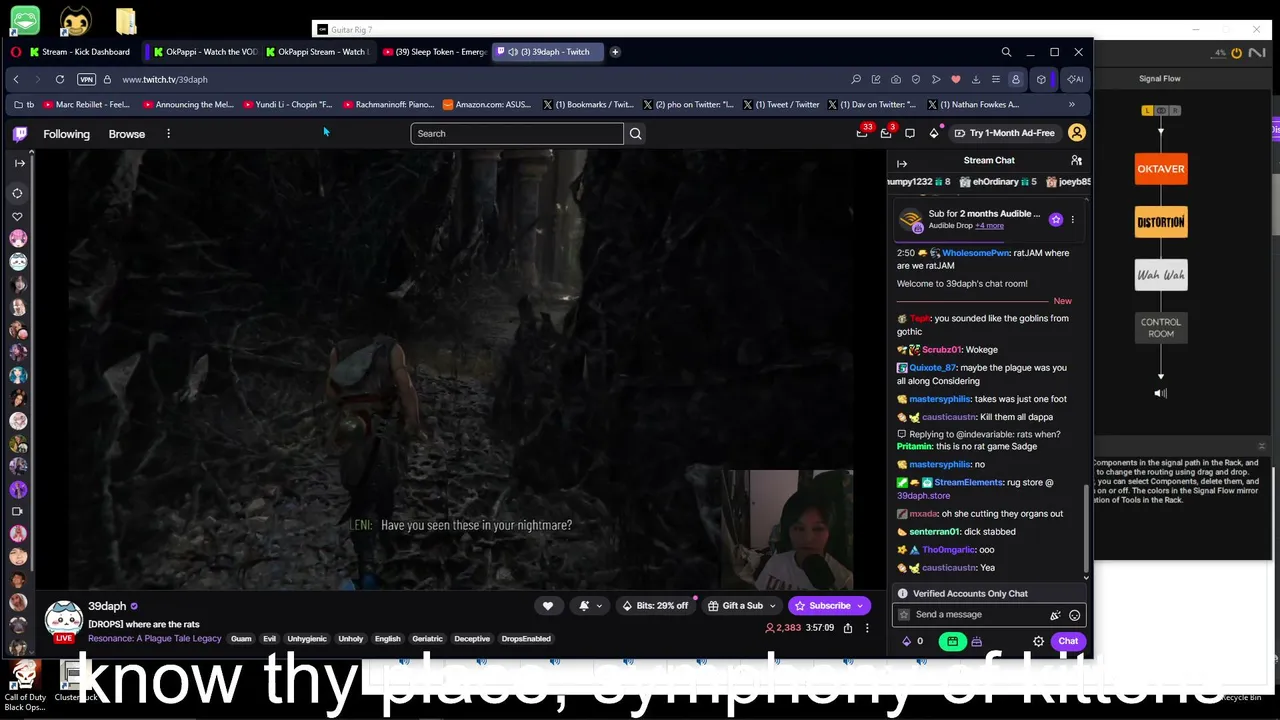
Task: Click the browser address bar URL
Action: [165, 79]
